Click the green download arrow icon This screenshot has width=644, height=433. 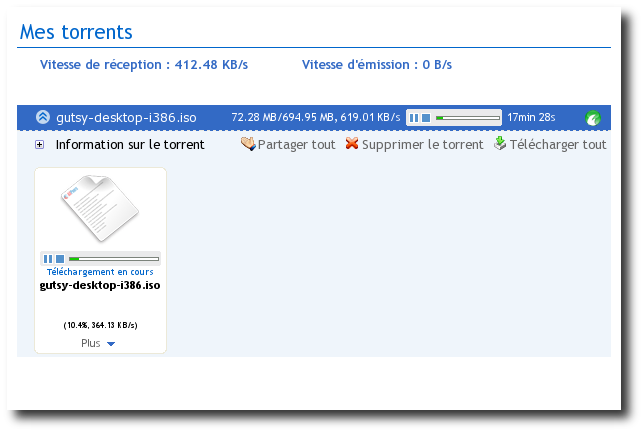(x=500, y=143)
